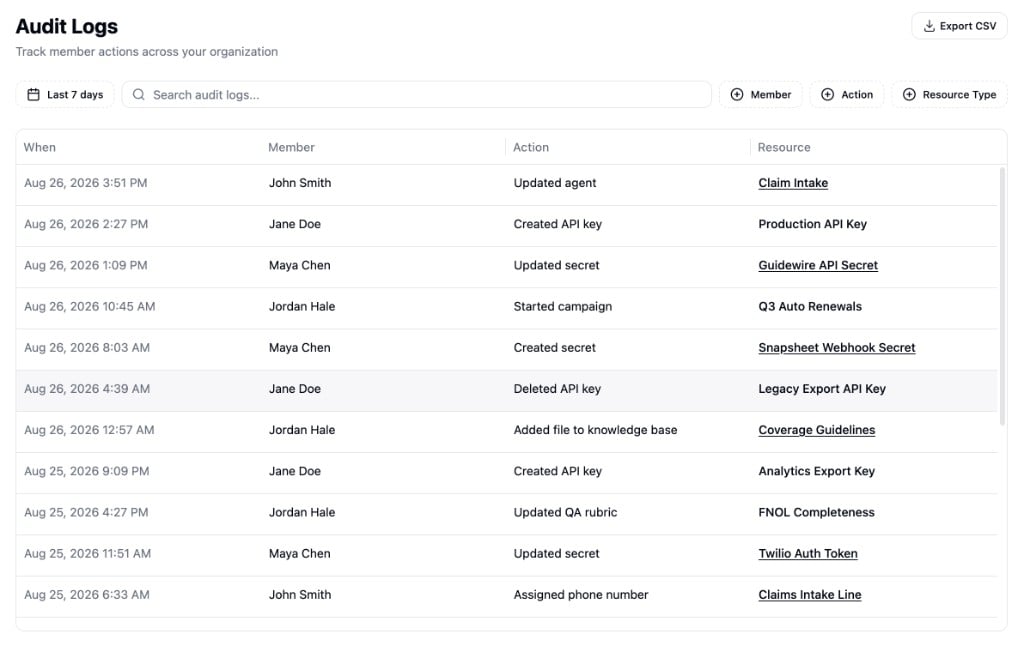Click John Smith in Updated agent row

[x=300, y=184]
